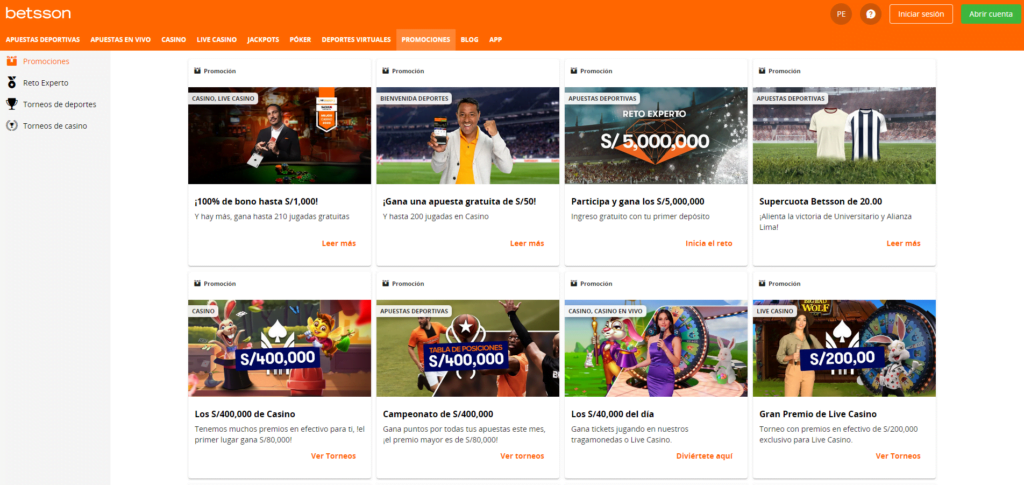
Task: Open the Reto Experto S/5,000,000 image
Action: [x=656, y=136]
